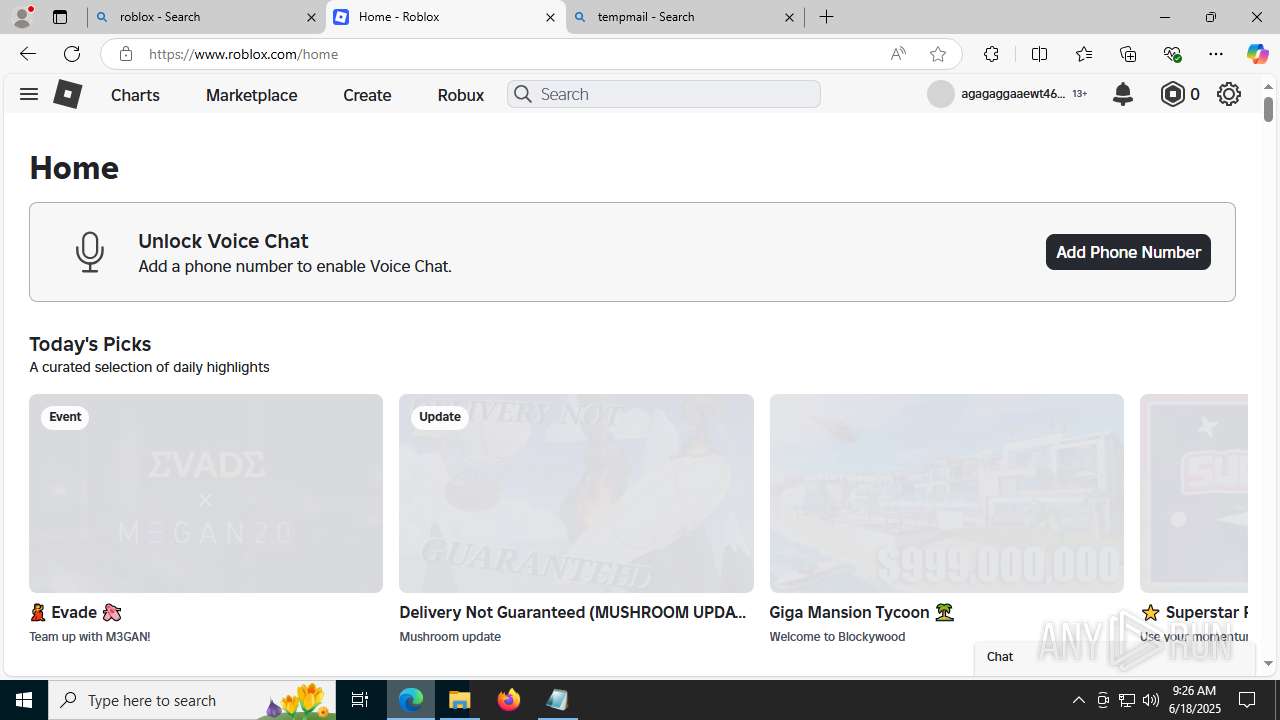Select the Home - Roblox tab
Screen dimensions: 1280x720
coord(445,17)
